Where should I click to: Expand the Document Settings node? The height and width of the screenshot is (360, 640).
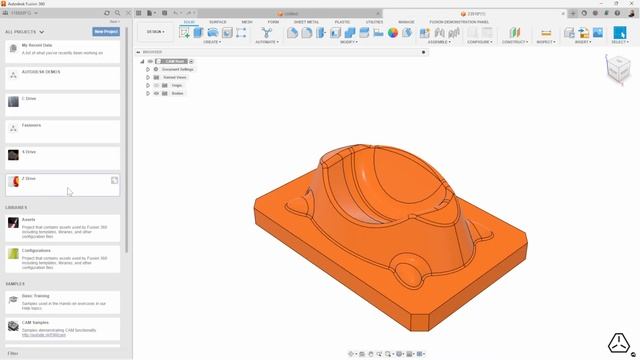pos(148,69)
